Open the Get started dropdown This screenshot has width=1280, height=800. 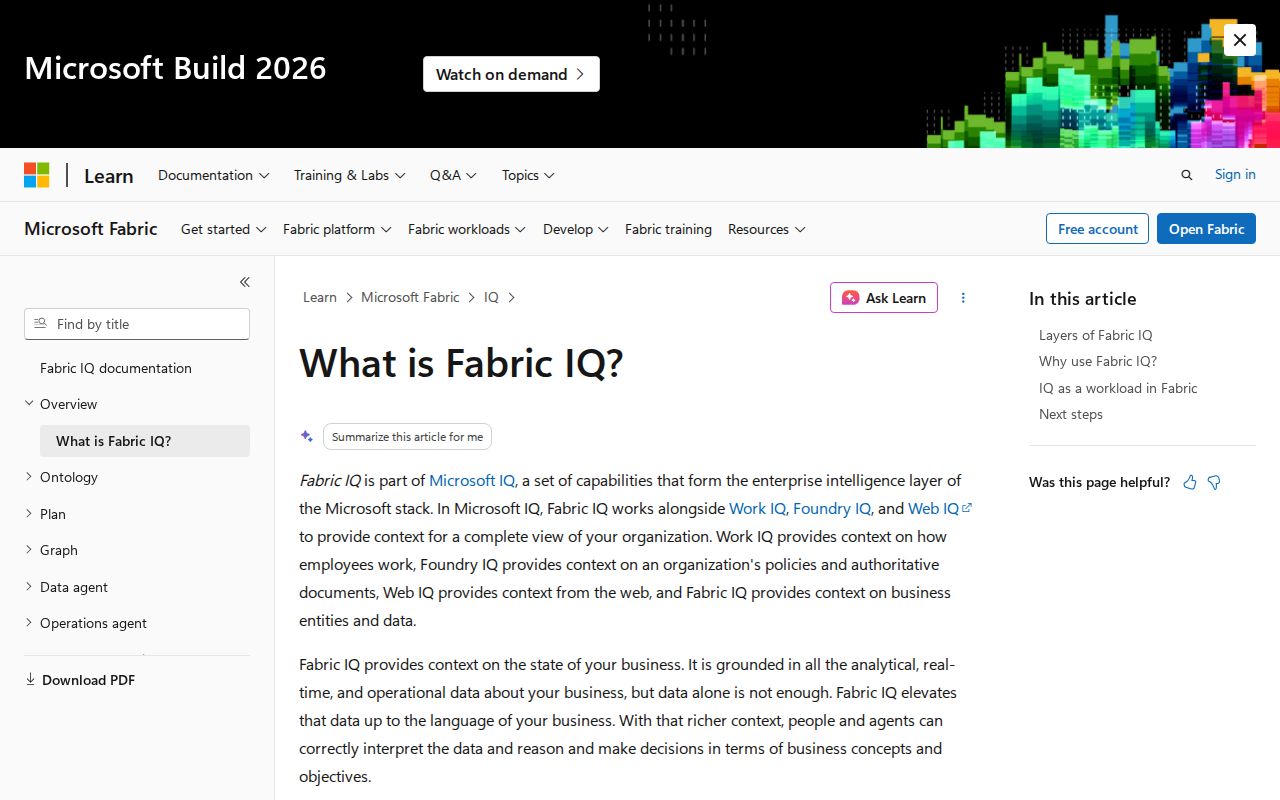(223, 229)
